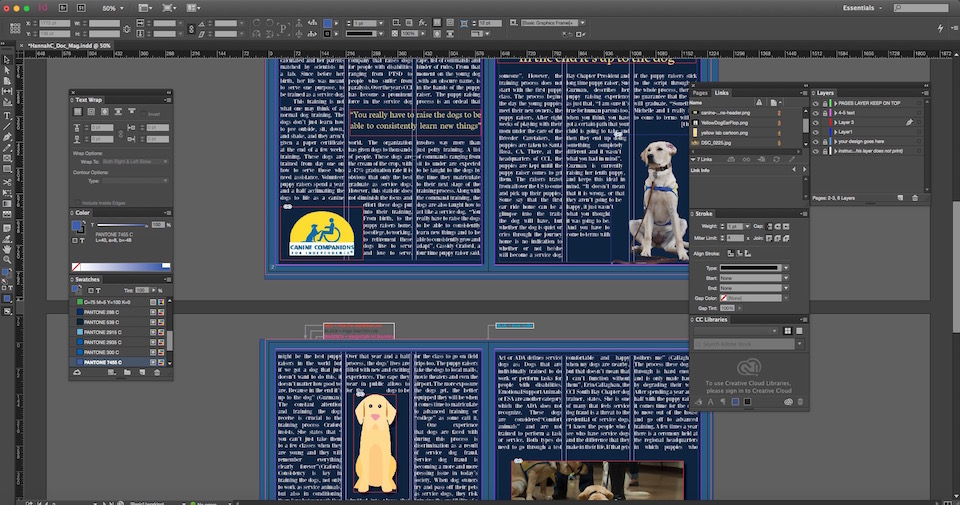Viewport: 960px width, 505px height.
Task: Select the yellow lab cartoon.png link
Action: tap(745, 133)
